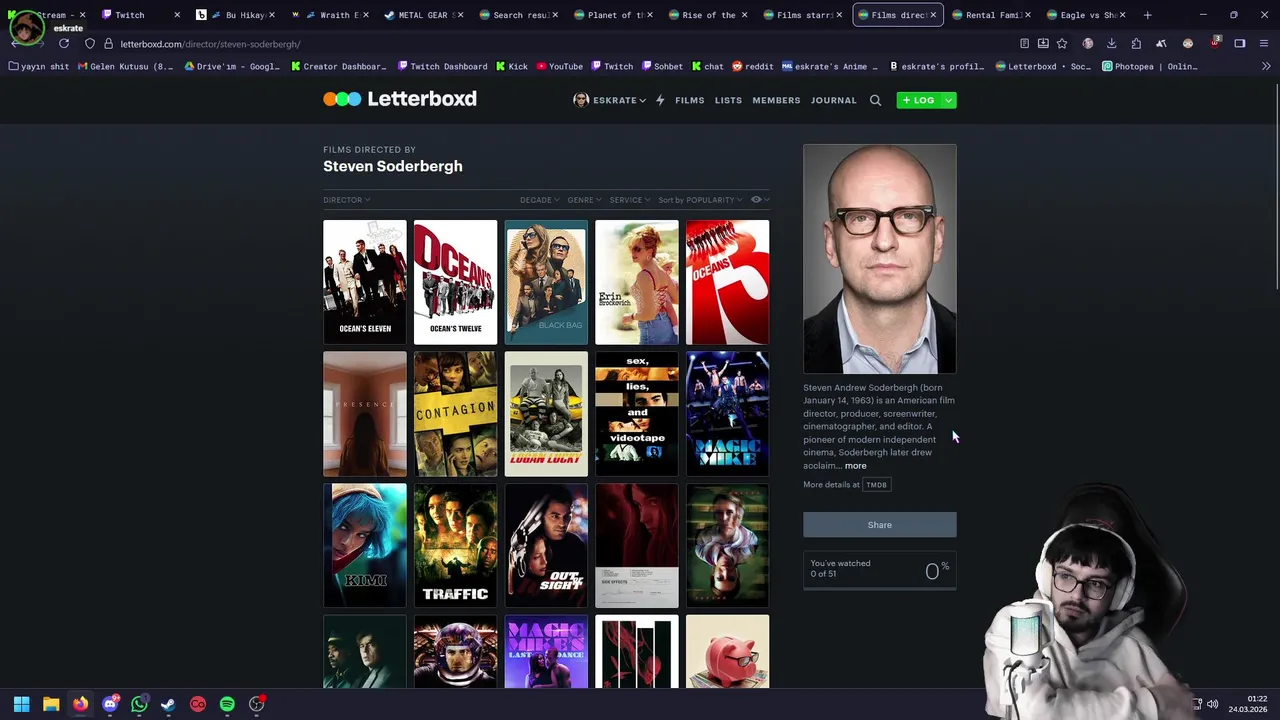Click the You've watched 0% progress panel

[x=879, y=570]
